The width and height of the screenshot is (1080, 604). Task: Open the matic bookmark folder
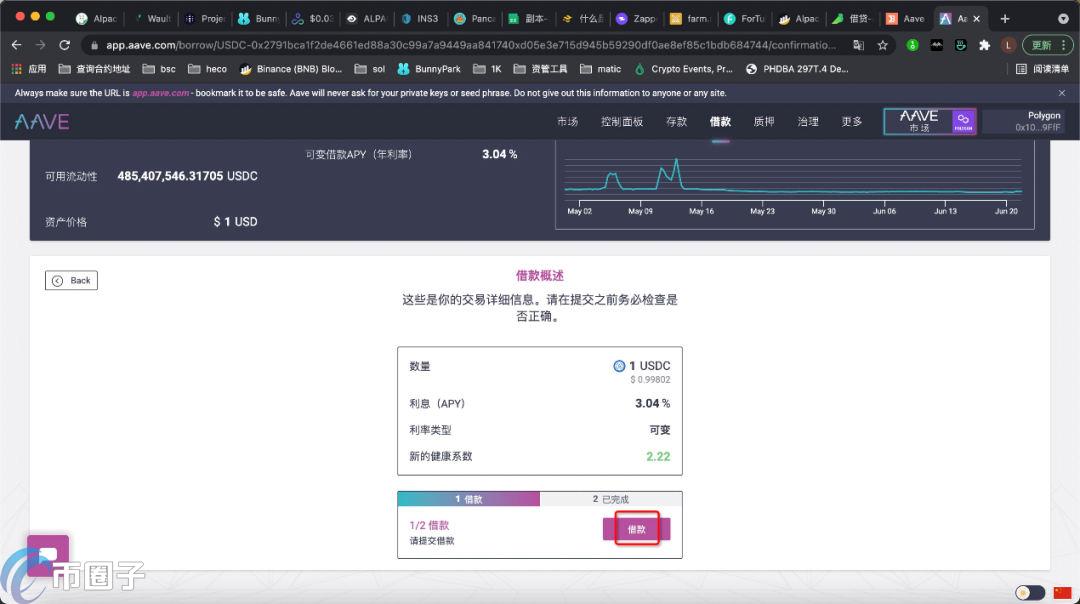pyautogui.click(x=601, y=69)
